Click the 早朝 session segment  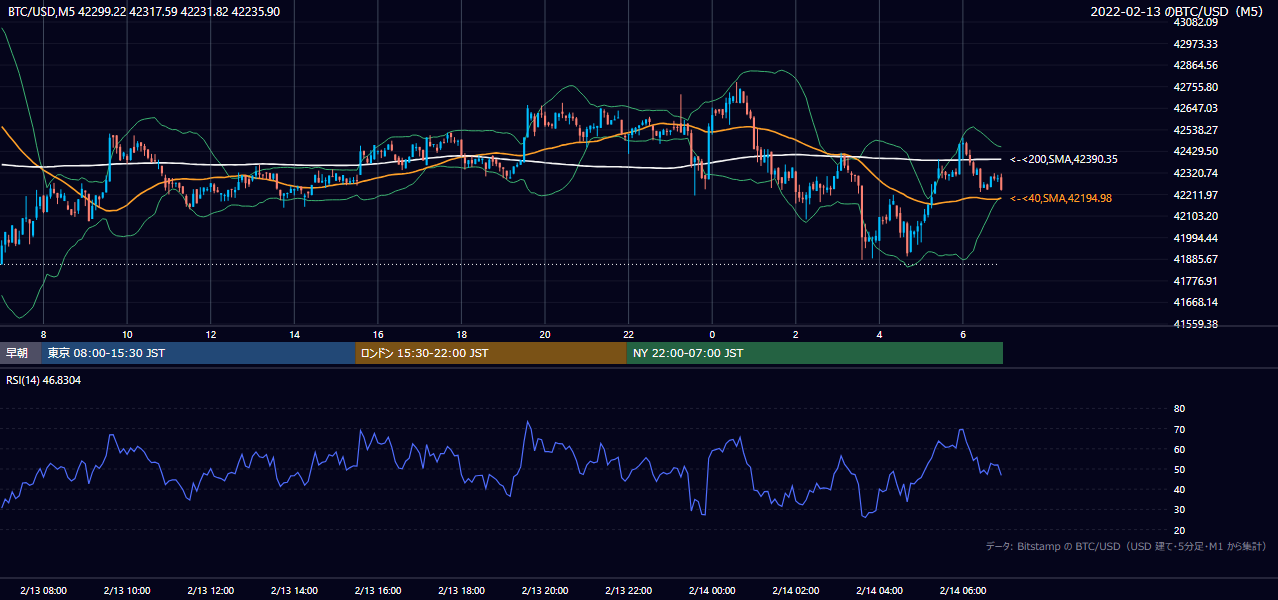click(20, 353)
